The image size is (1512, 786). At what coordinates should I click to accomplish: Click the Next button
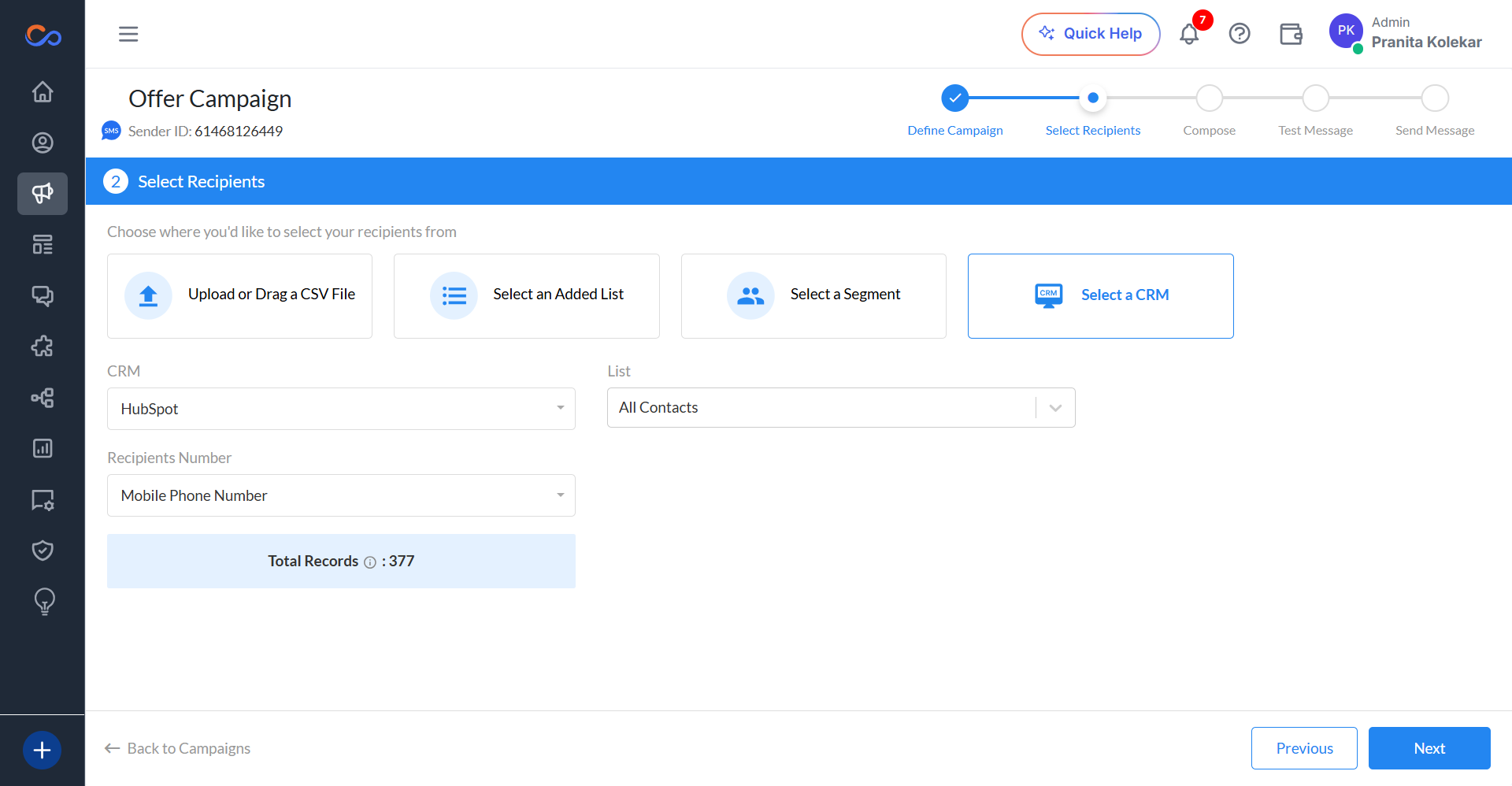point(1429,748)
